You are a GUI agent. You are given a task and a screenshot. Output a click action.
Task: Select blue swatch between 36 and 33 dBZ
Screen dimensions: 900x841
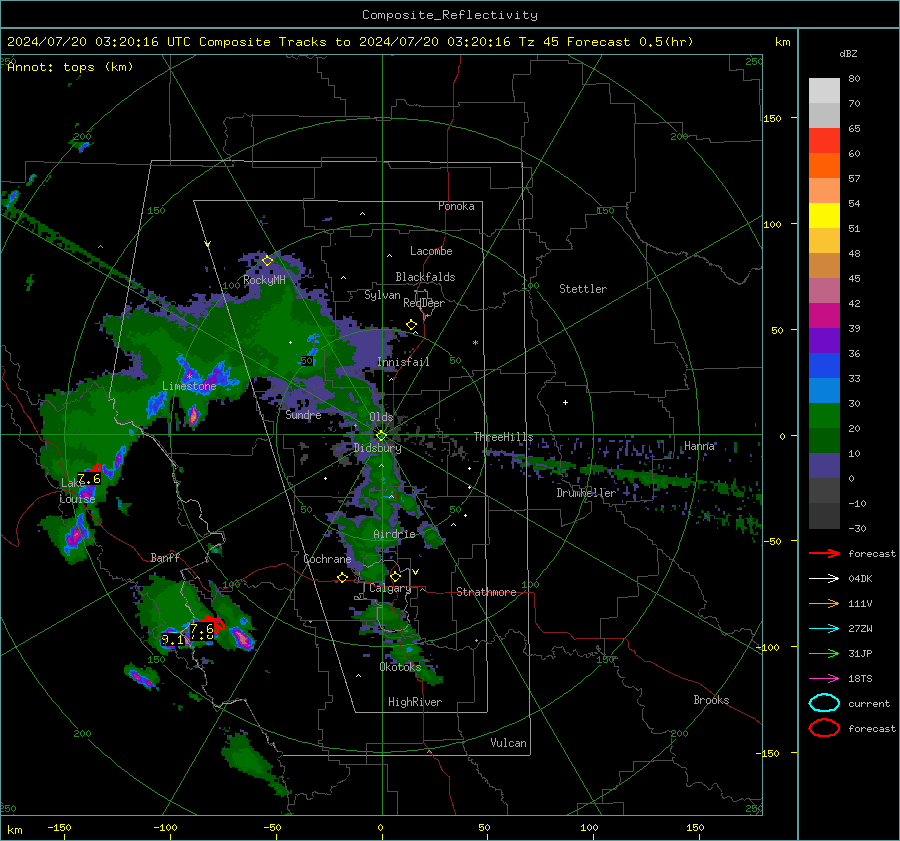pos(824,366)
